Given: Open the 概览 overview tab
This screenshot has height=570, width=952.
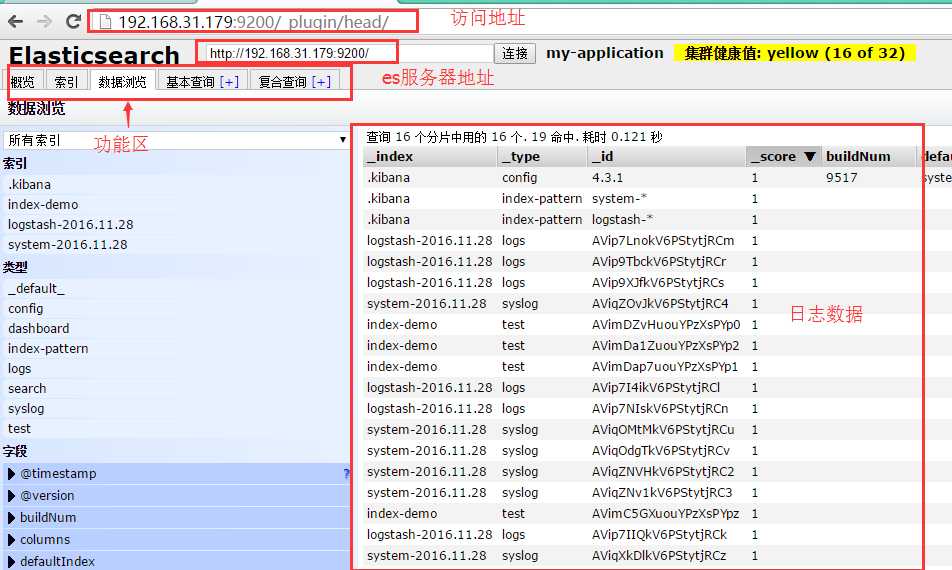Looking at the screenshot, I should point(22,81).
